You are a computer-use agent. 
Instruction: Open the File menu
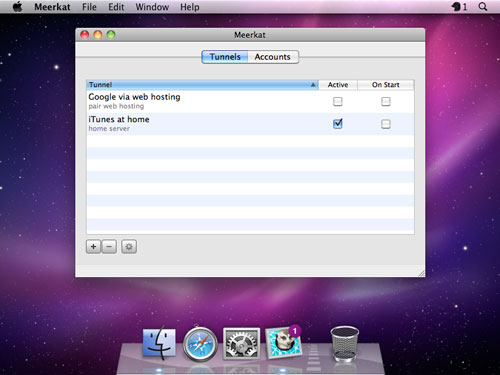coord(89,7)
